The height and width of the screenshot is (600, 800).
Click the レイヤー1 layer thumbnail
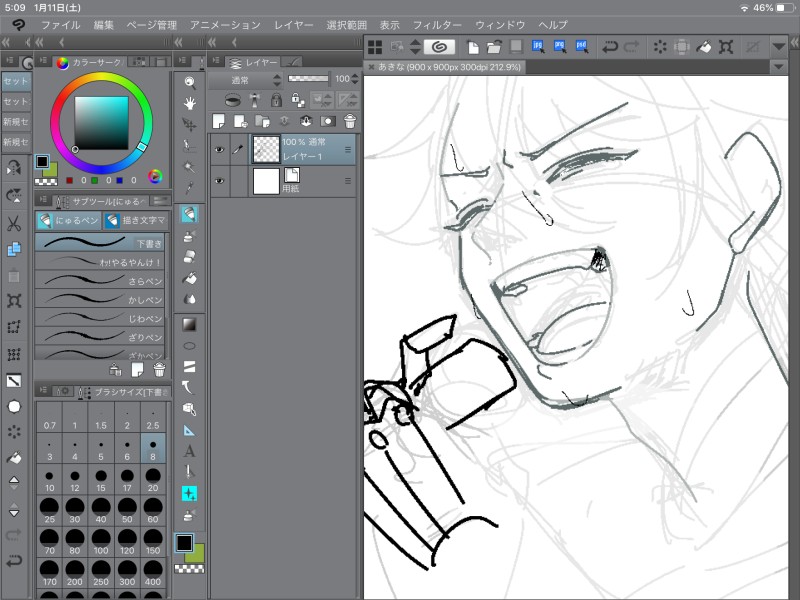pos(266,149)
